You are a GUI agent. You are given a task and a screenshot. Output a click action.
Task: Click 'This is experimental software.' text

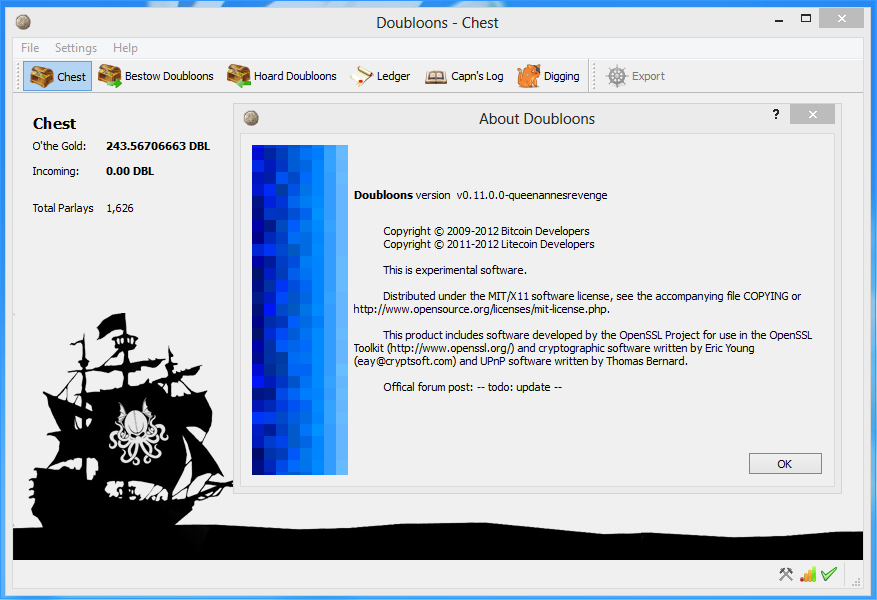pos(455,270)
